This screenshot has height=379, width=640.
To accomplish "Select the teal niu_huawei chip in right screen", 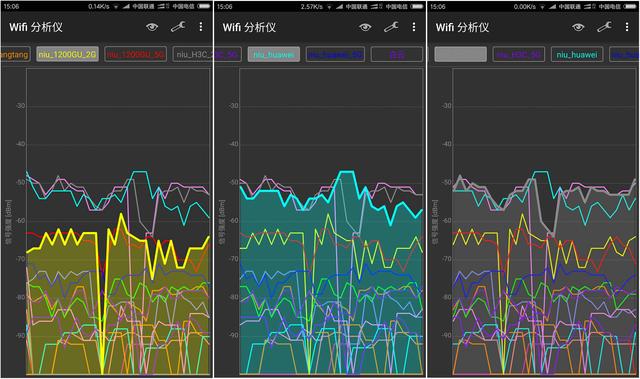I will 577,54.
